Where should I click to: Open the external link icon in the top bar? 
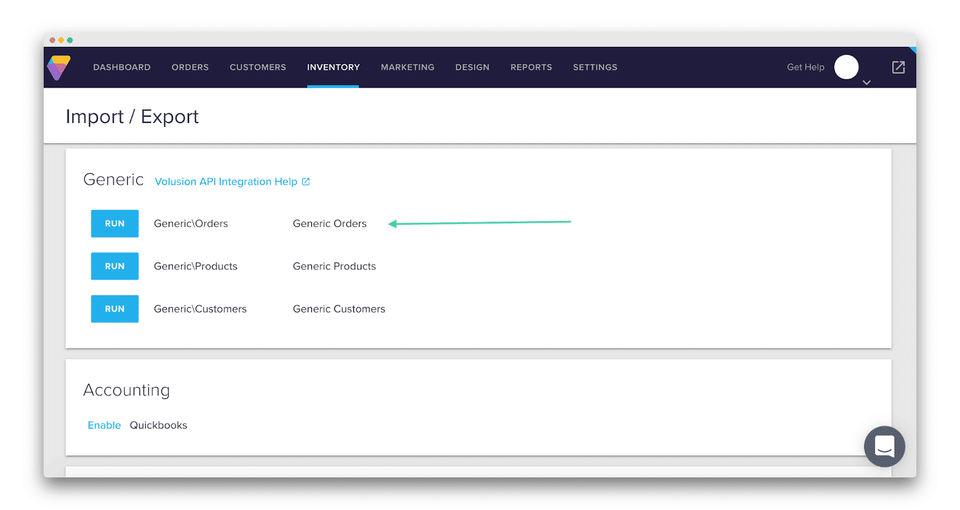click(898, 67)
